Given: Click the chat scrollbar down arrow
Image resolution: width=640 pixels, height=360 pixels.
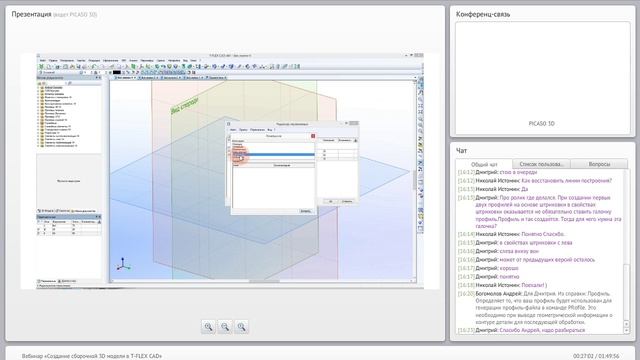Looking at the screenshot, I should pos(627,331).
